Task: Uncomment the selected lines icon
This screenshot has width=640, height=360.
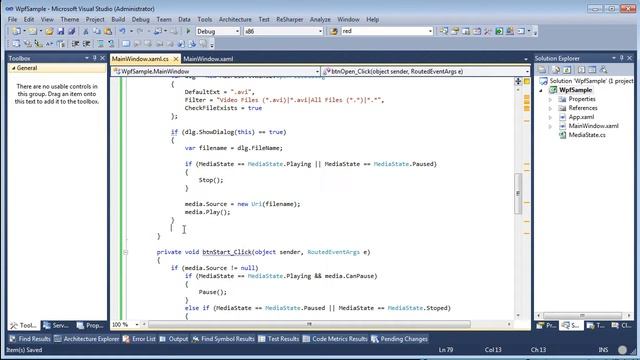Action: tap(111, 44)
